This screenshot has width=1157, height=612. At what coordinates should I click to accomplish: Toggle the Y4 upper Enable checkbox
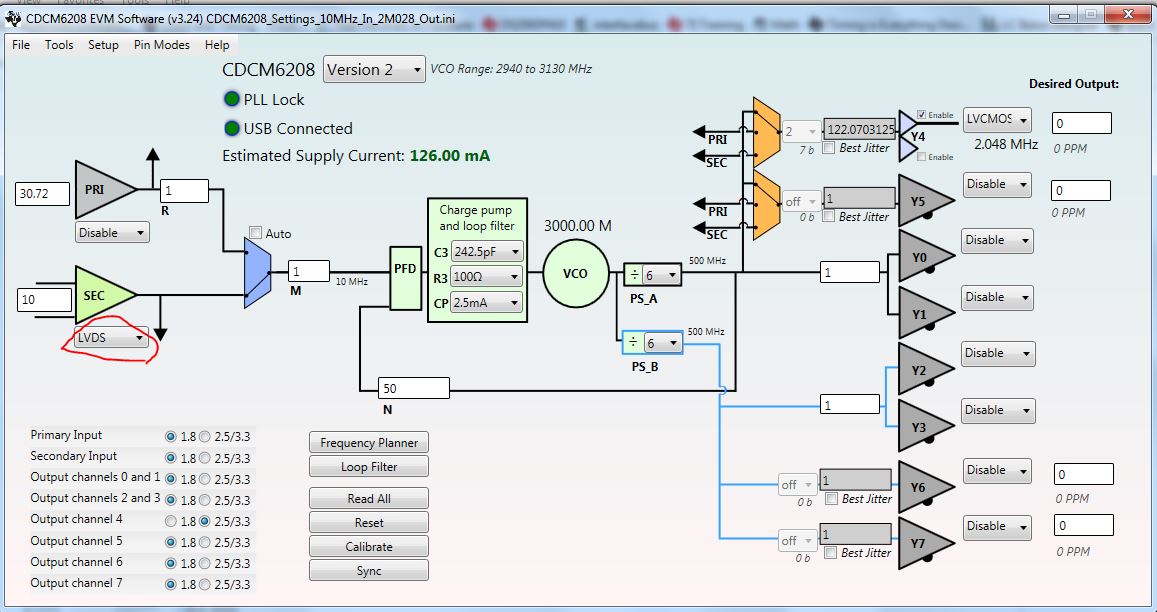pos(921,115)
